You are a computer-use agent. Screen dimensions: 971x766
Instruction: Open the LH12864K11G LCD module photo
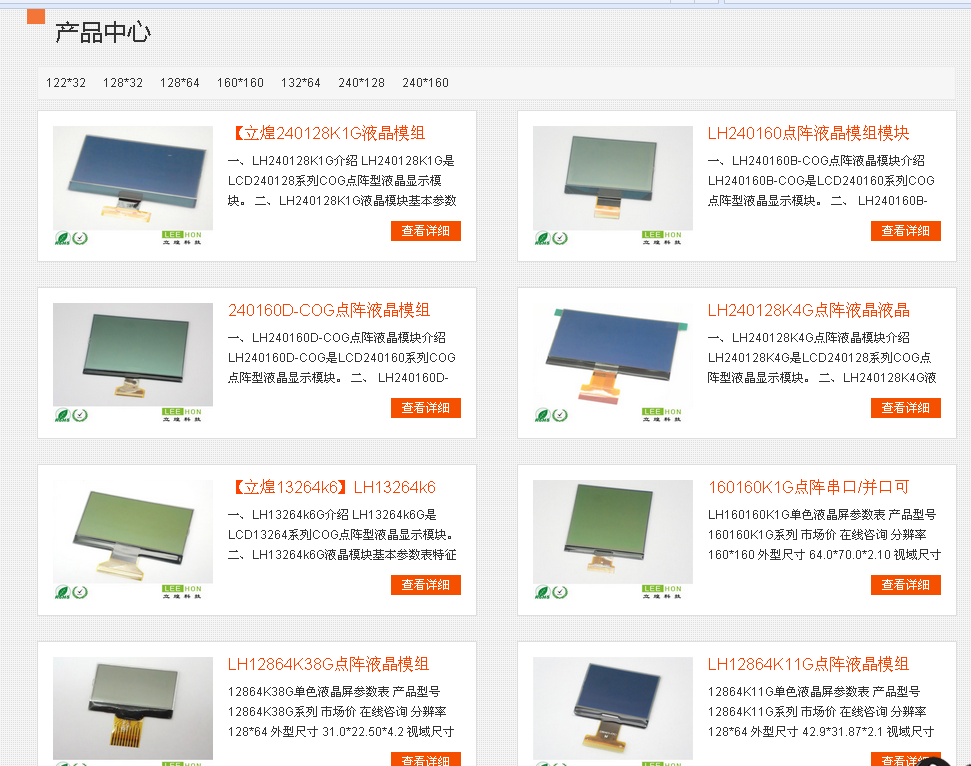(612, 712)
